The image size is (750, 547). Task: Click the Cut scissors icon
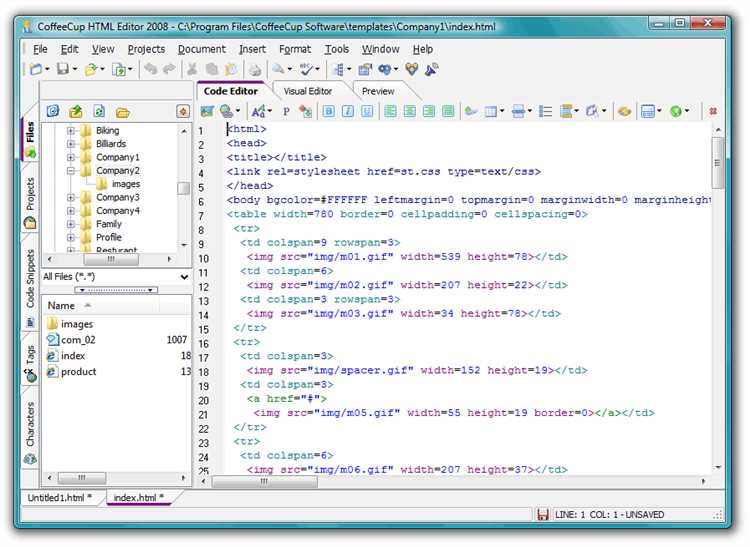coord(190,69)
